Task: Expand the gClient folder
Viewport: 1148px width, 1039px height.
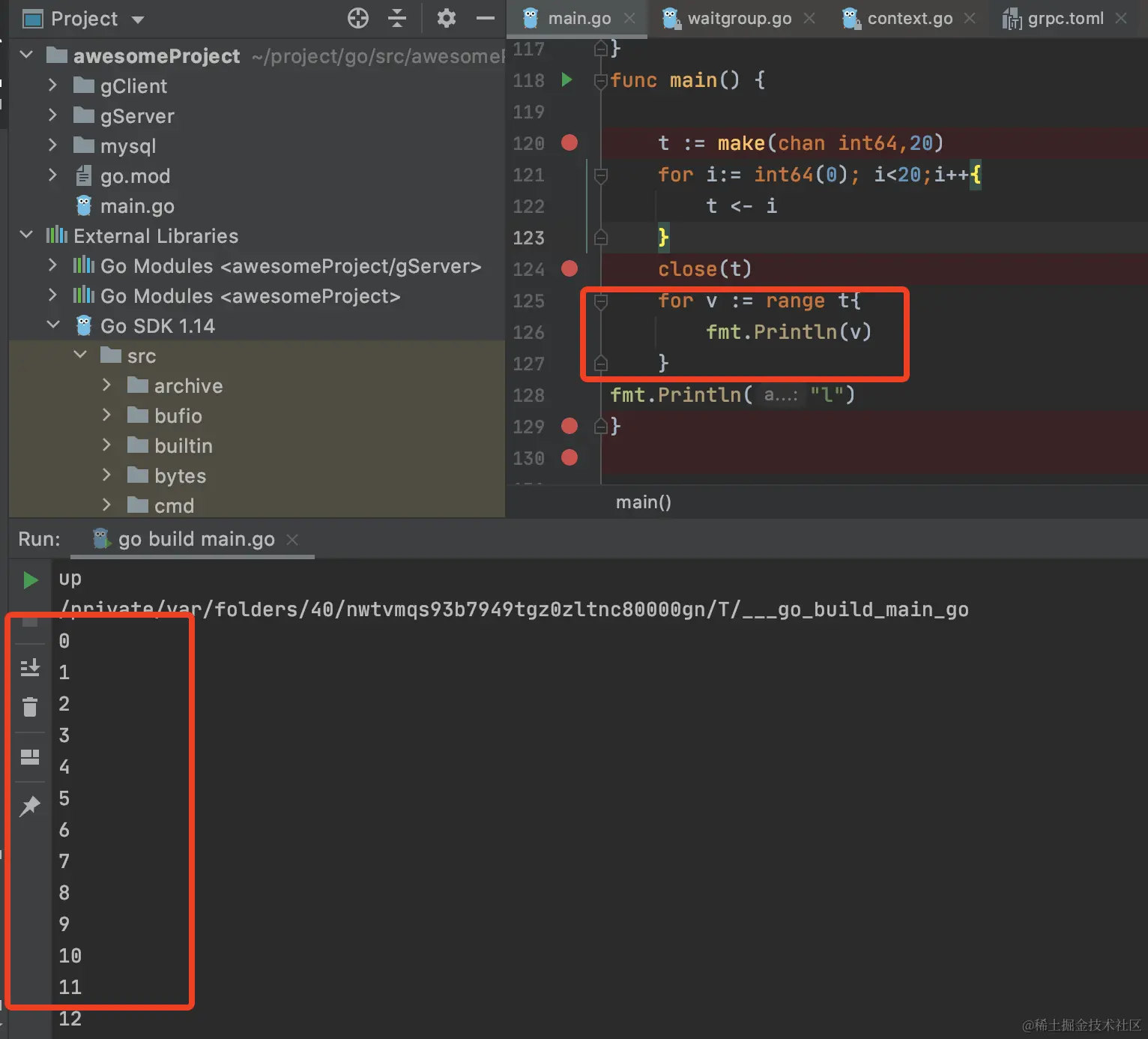Action: (x=52, y=85)
